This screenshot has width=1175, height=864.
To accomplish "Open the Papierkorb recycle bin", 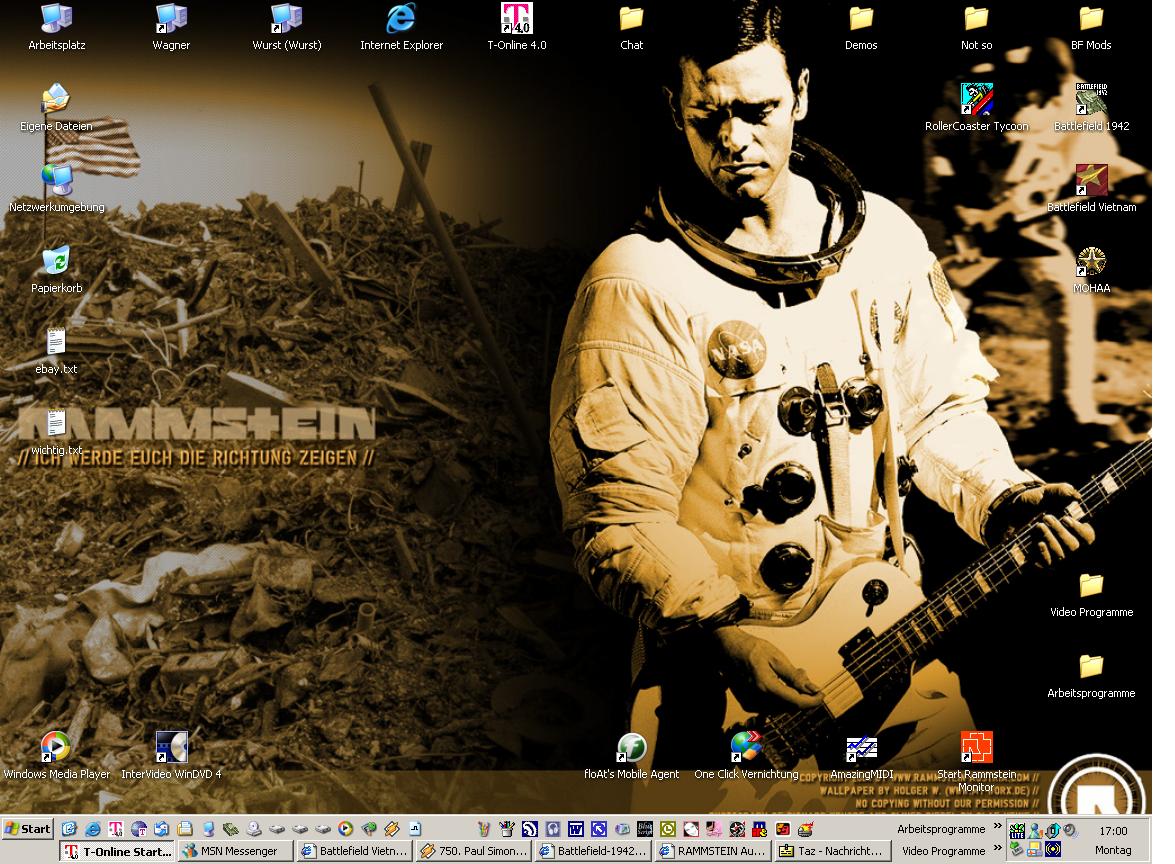I will [x=56, y=270].
